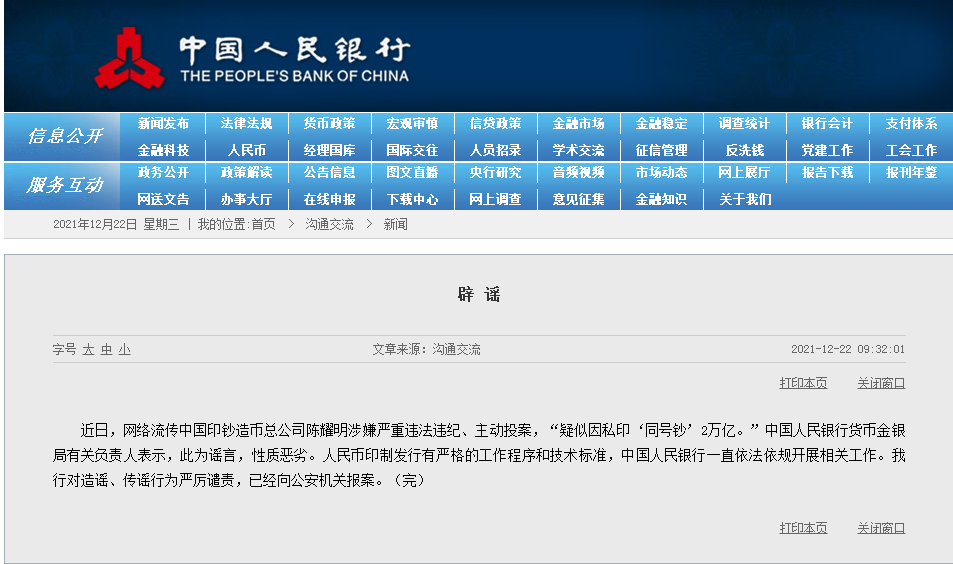Open 金融知识 section
The image size is (953, 564).
point(661,199)
